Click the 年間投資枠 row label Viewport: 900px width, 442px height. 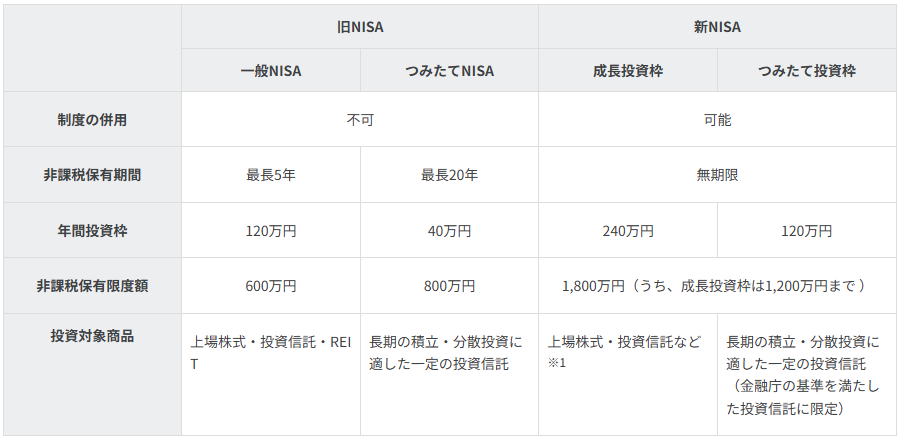point(92,231)
